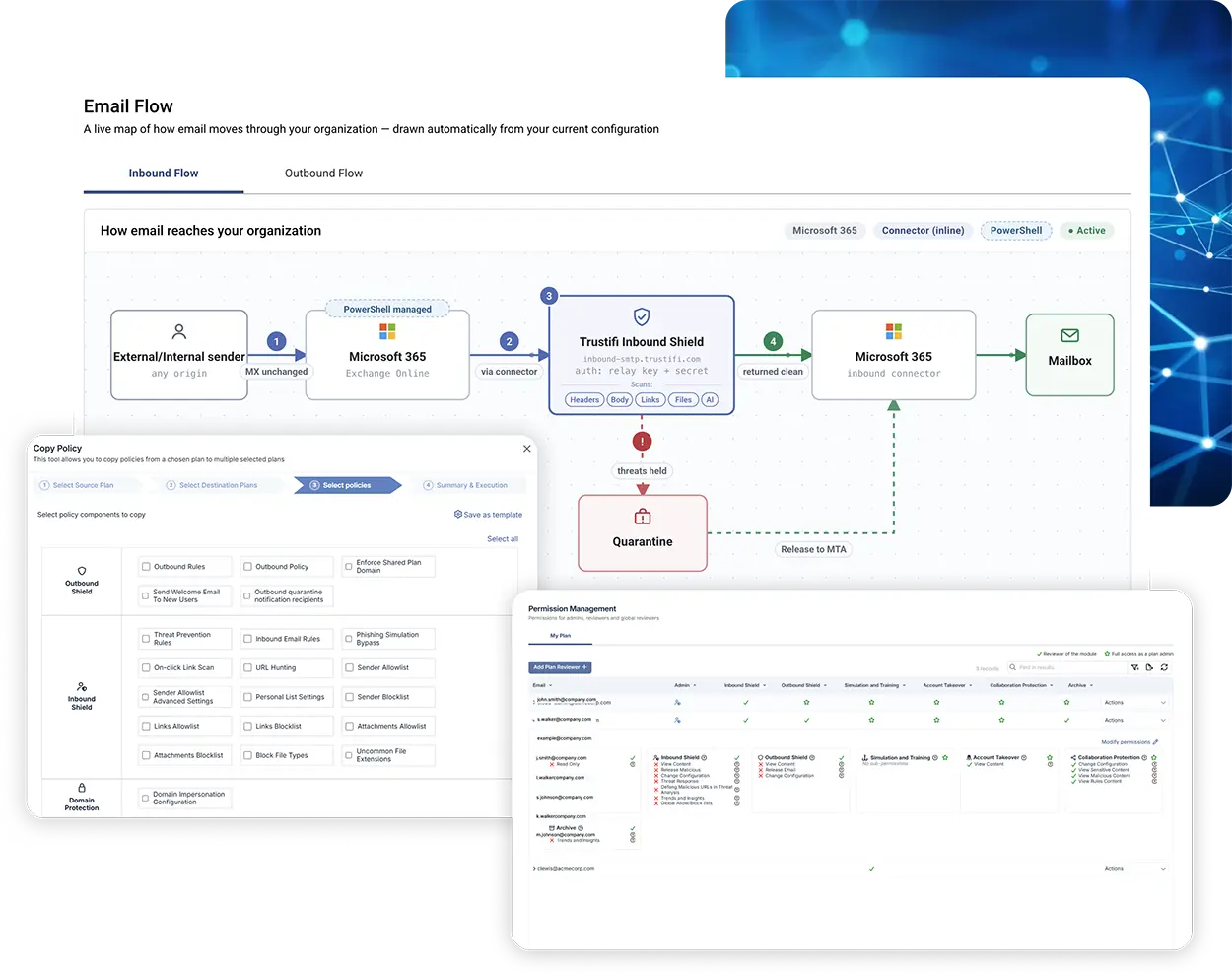Click the search magnifier in Find in results
1232x976 pixels.
click(1012, 667)
